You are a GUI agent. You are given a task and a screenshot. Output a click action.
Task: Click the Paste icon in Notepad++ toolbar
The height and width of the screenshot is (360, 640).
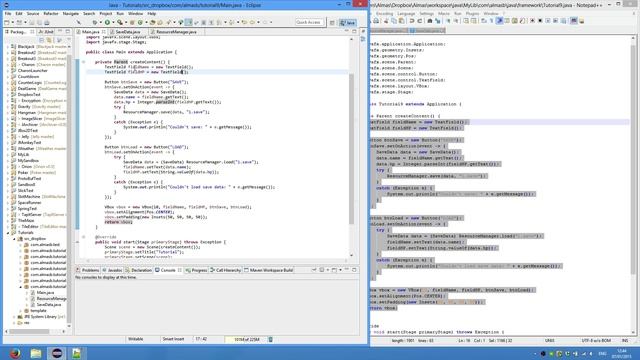(x=401, y=21)
